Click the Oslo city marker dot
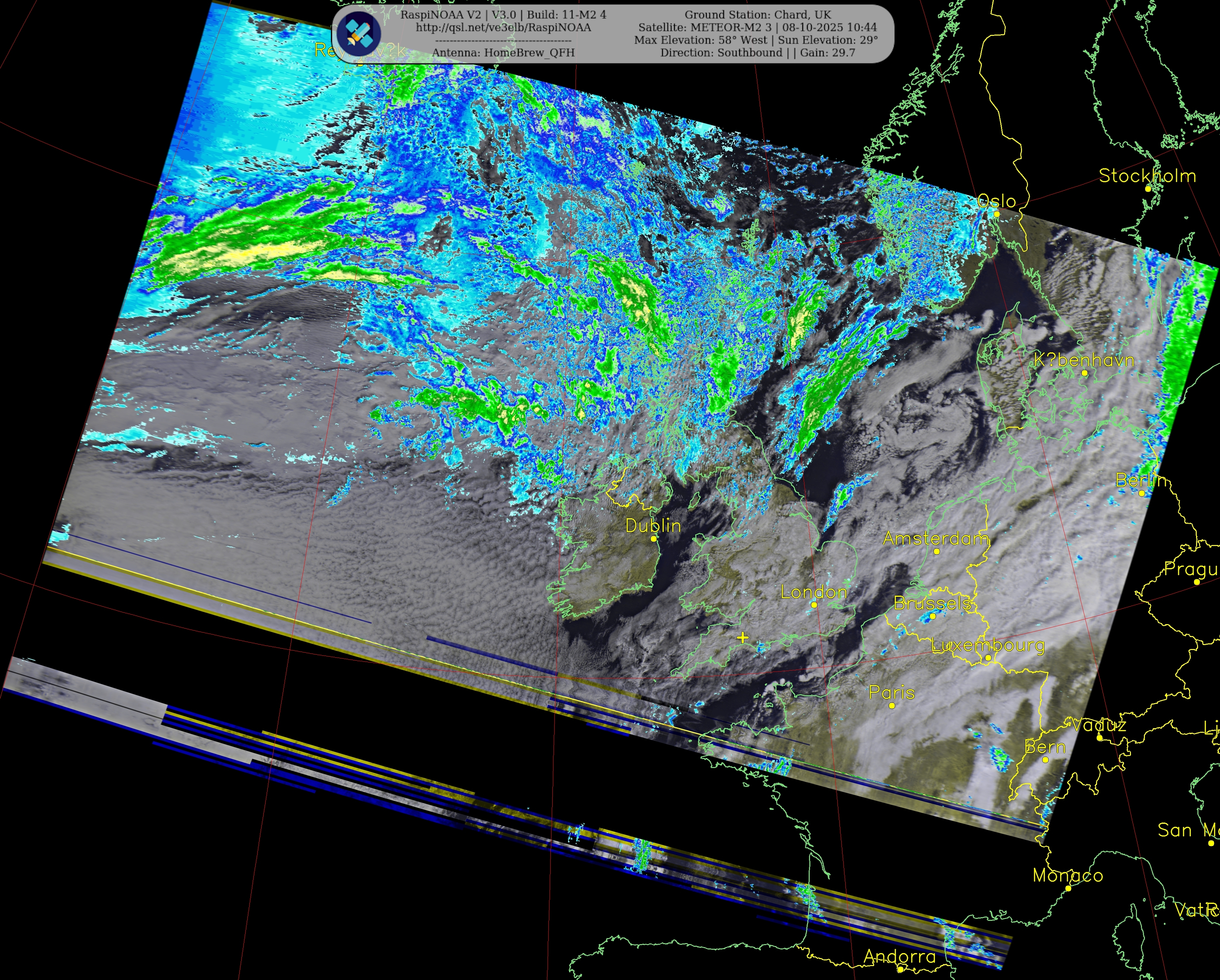This screenshot has height=980, width=1220. click(996, 214)
